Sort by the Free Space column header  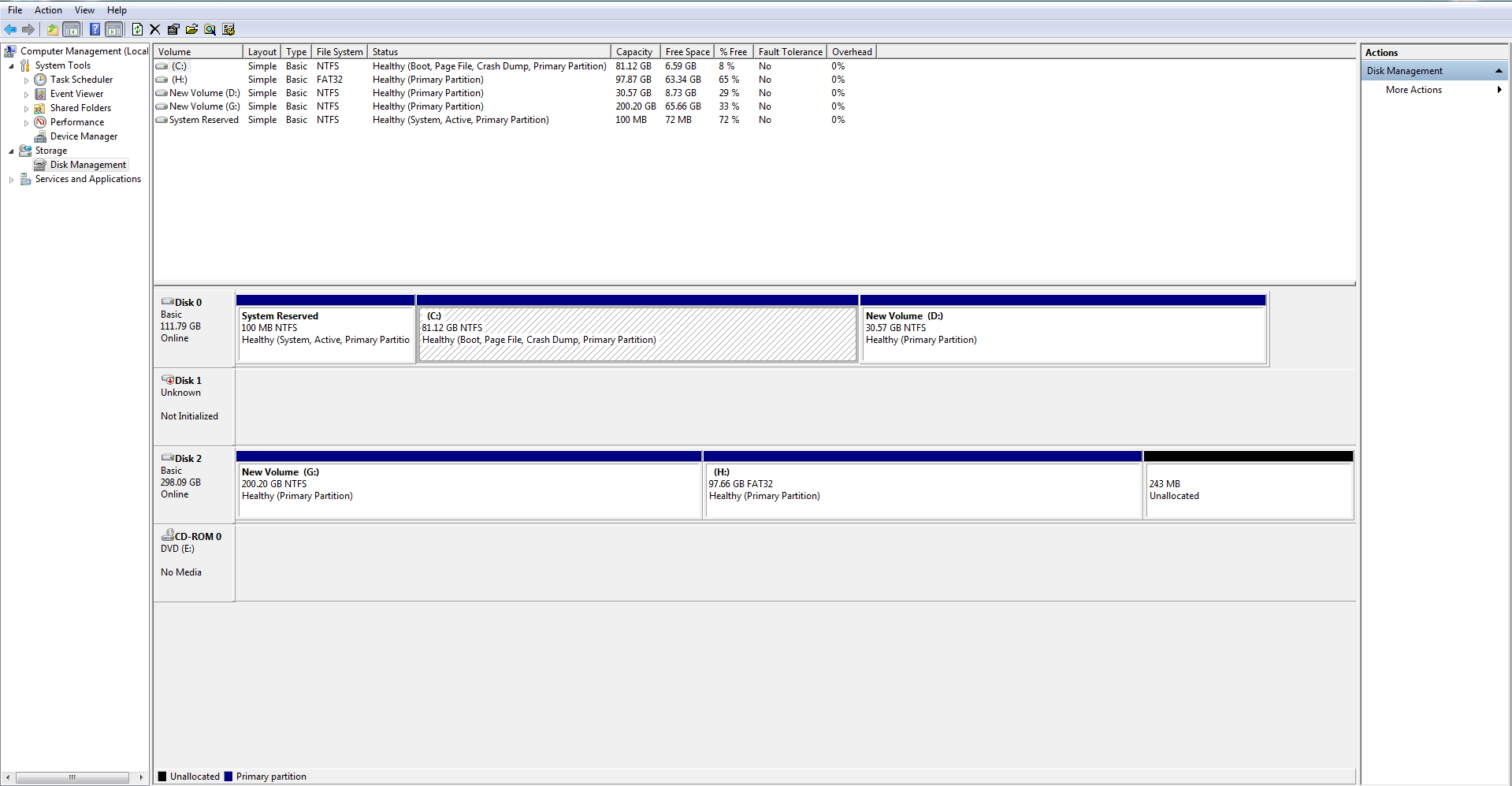687,52
